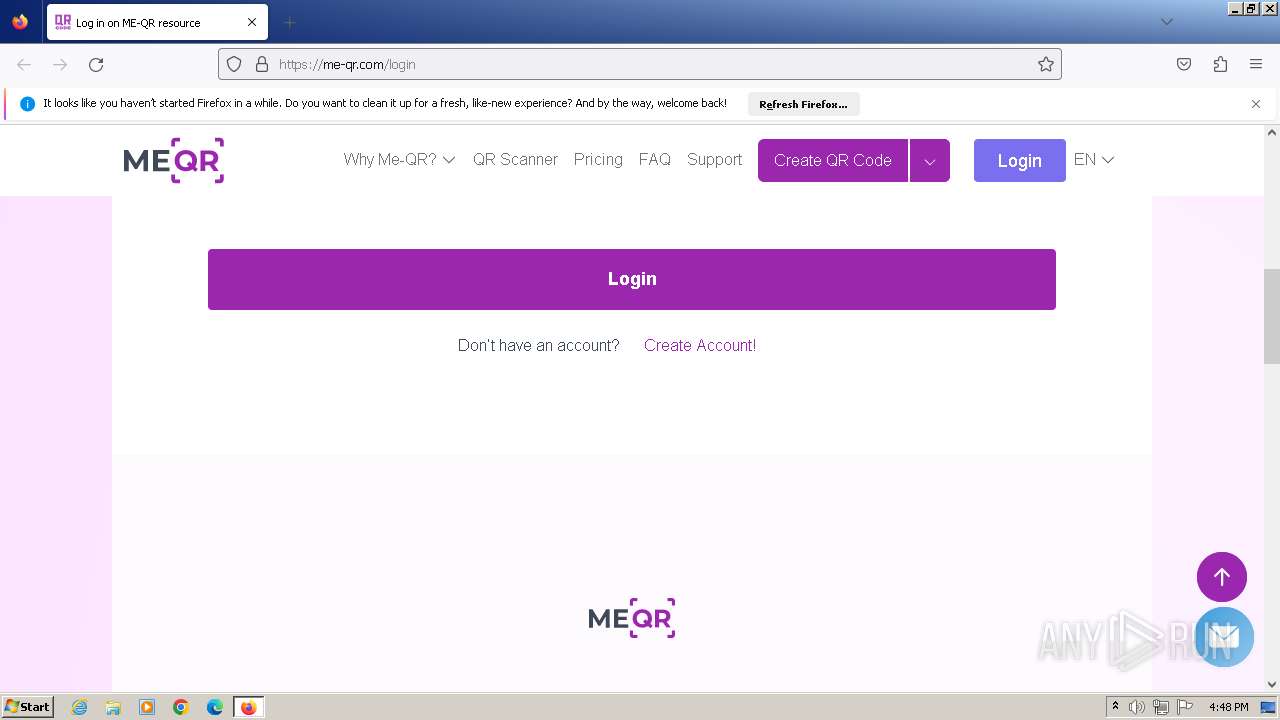The image size is (1280, 720).
Task: Show hidden tray icons arrow
Action: pyautogui.click(x=1115, y=707)
